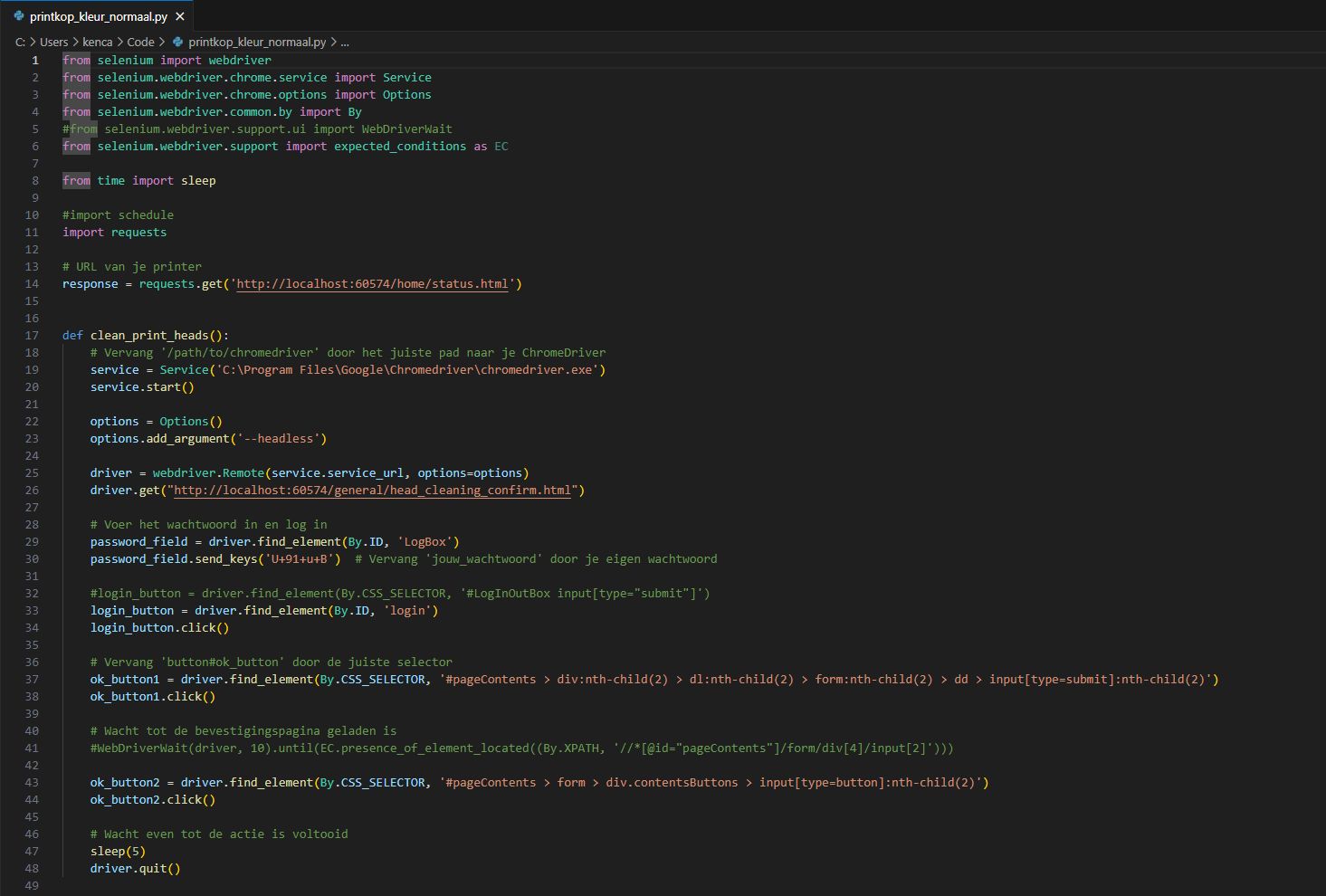
Task: Click the chromedriver.exe path string on line 19
Action: 407,370
